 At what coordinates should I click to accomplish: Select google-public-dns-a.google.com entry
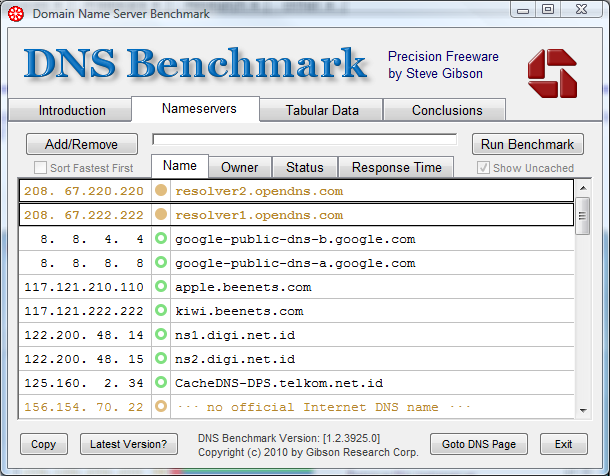point(295,264)
